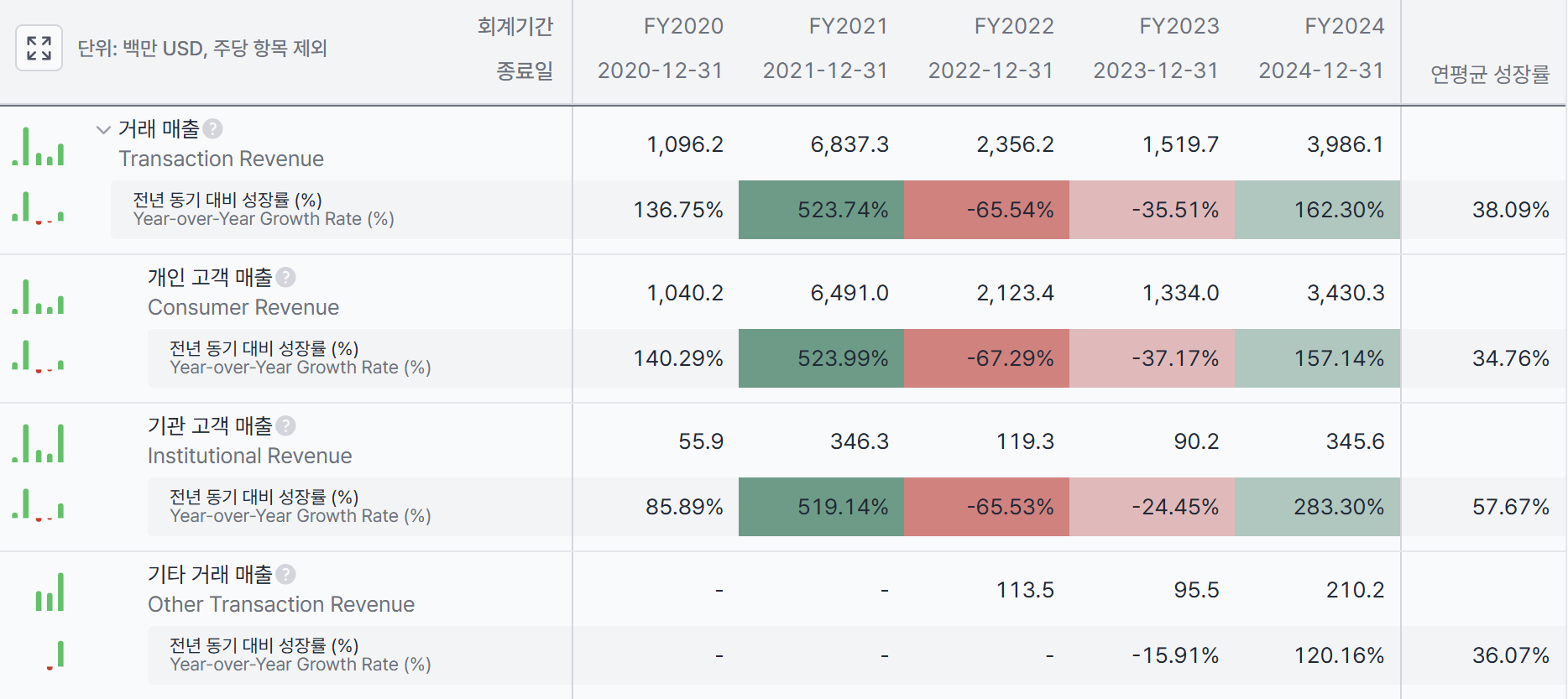Screen dimensions: 1568x699
Task: Click the Transaction Revenue growth rate sparkline
Action: pos(38,207)
